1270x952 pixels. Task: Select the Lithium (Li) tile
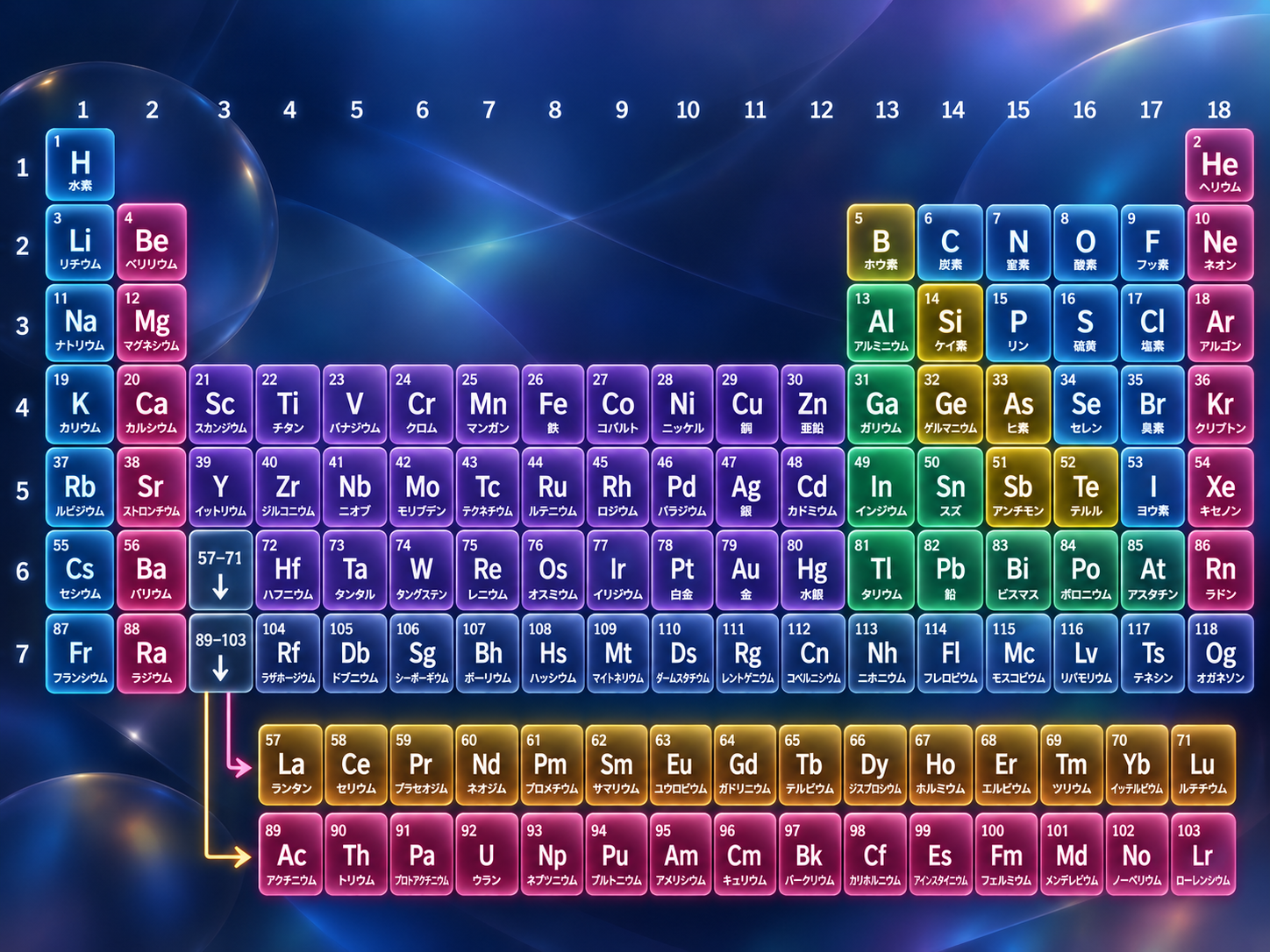click(80, 243)
